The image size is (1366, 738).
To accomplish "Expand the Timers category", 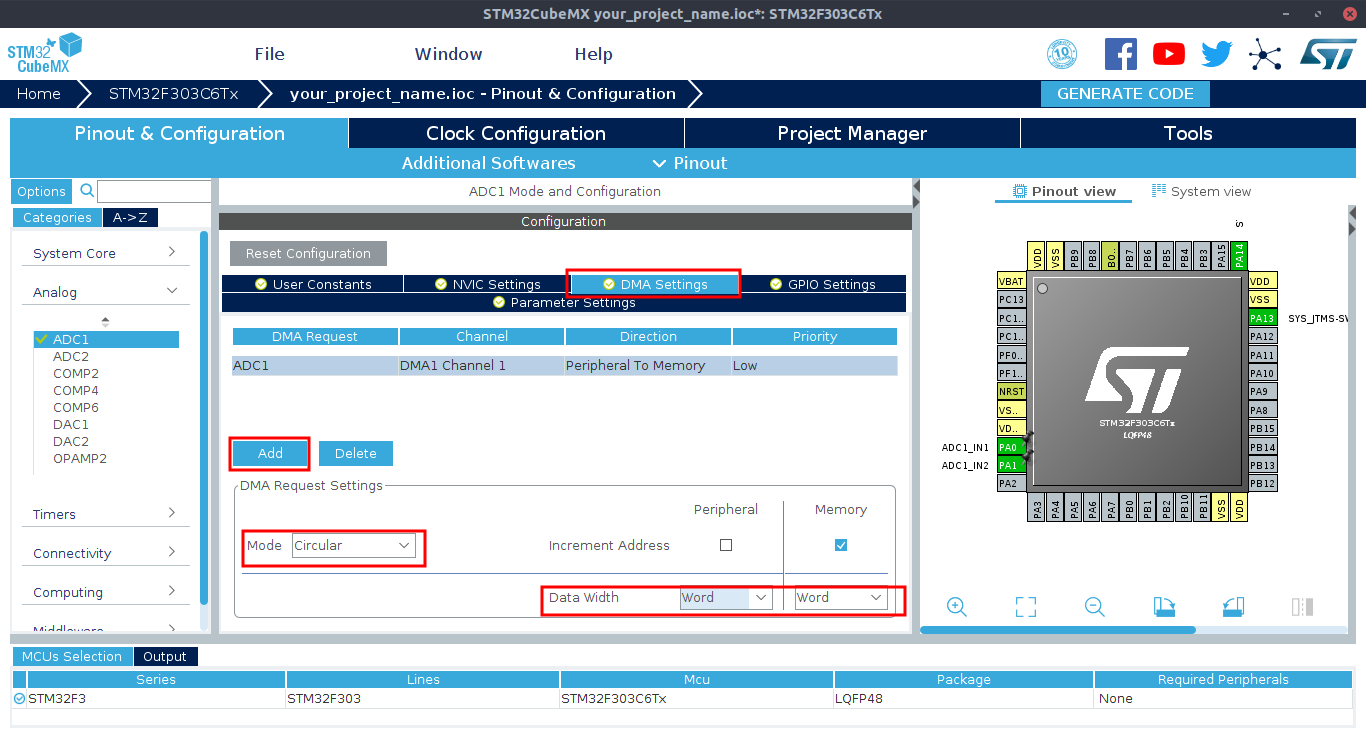I will tap(104, 514).
